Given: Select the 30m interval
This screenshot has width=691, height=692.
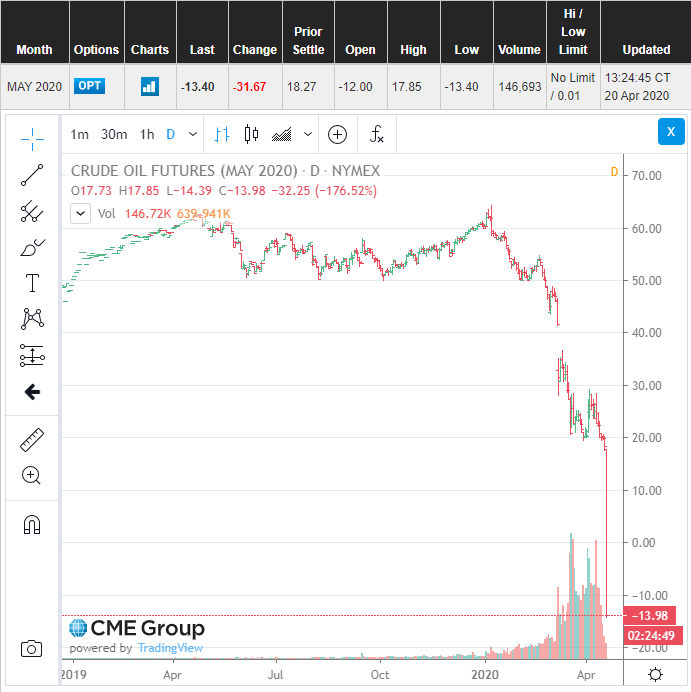Looking at the screenshot, I should pyautogui.click(x=114, y=134).
